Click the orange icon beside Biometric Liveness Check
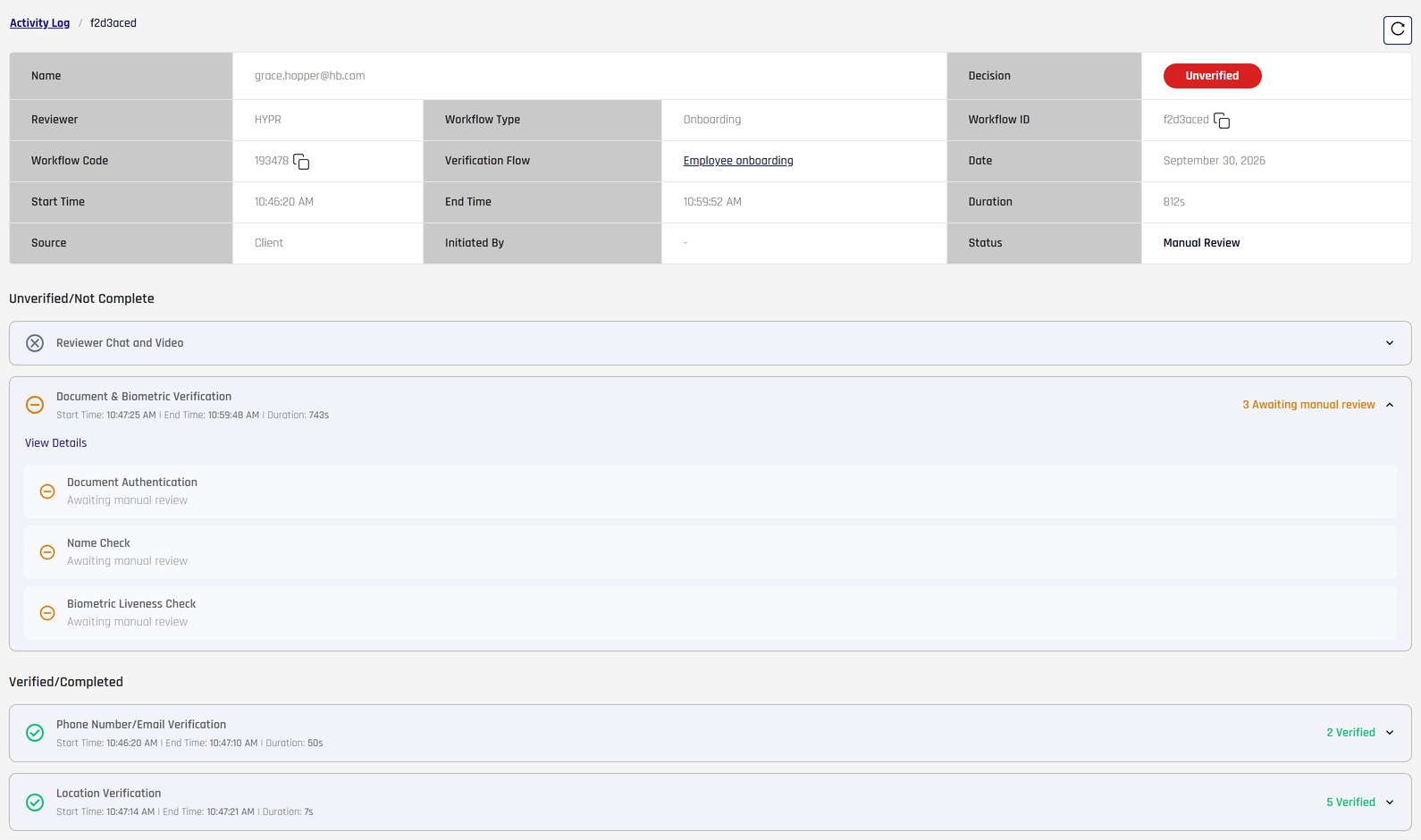This screenshot has width=1421, height=840. tap(47, 613)
